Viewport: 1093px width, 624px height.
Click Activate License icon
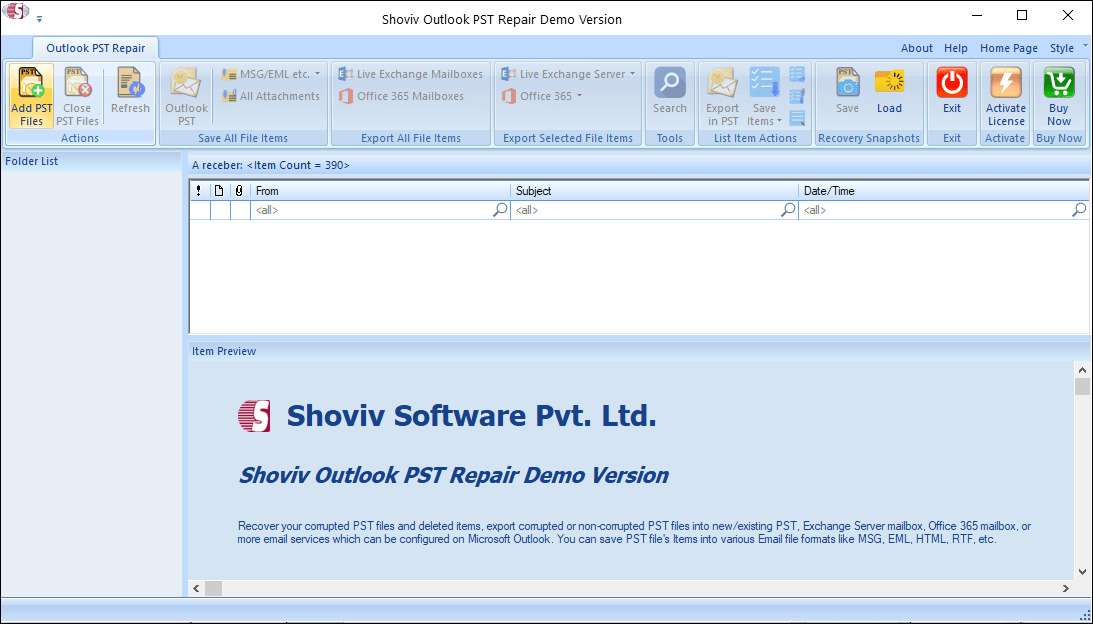click(1006, 83)
